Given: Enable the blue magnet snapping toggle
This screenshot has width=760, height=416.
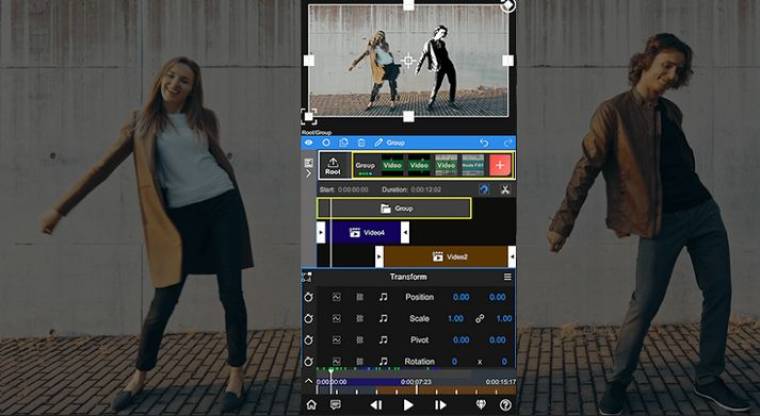Looking at the screenshot, I should (x=484, y=189).
